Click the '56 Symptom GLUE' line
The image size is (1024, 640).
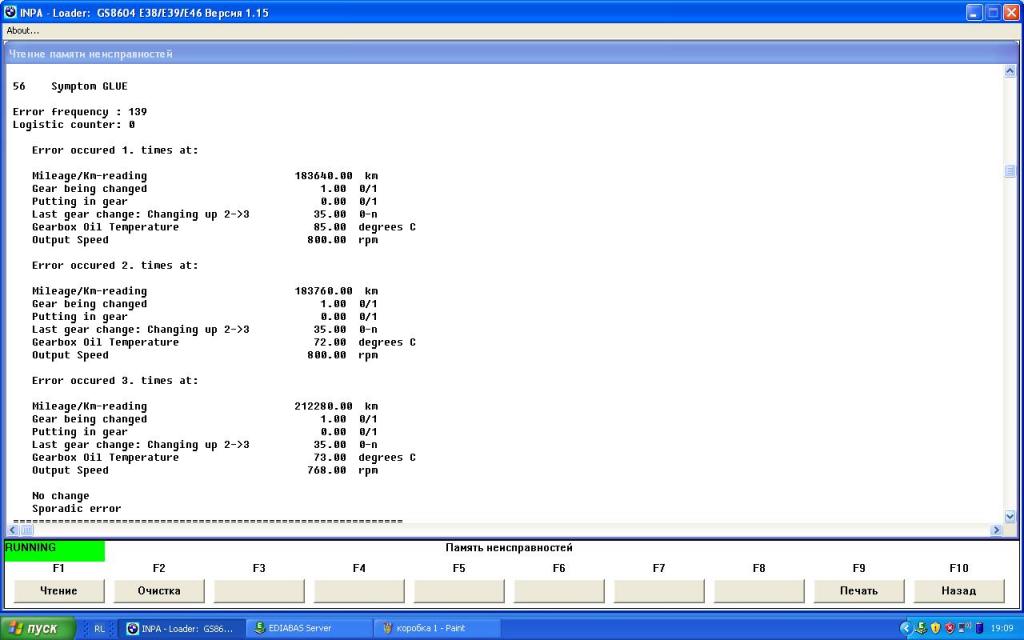[x=70, y=86]
